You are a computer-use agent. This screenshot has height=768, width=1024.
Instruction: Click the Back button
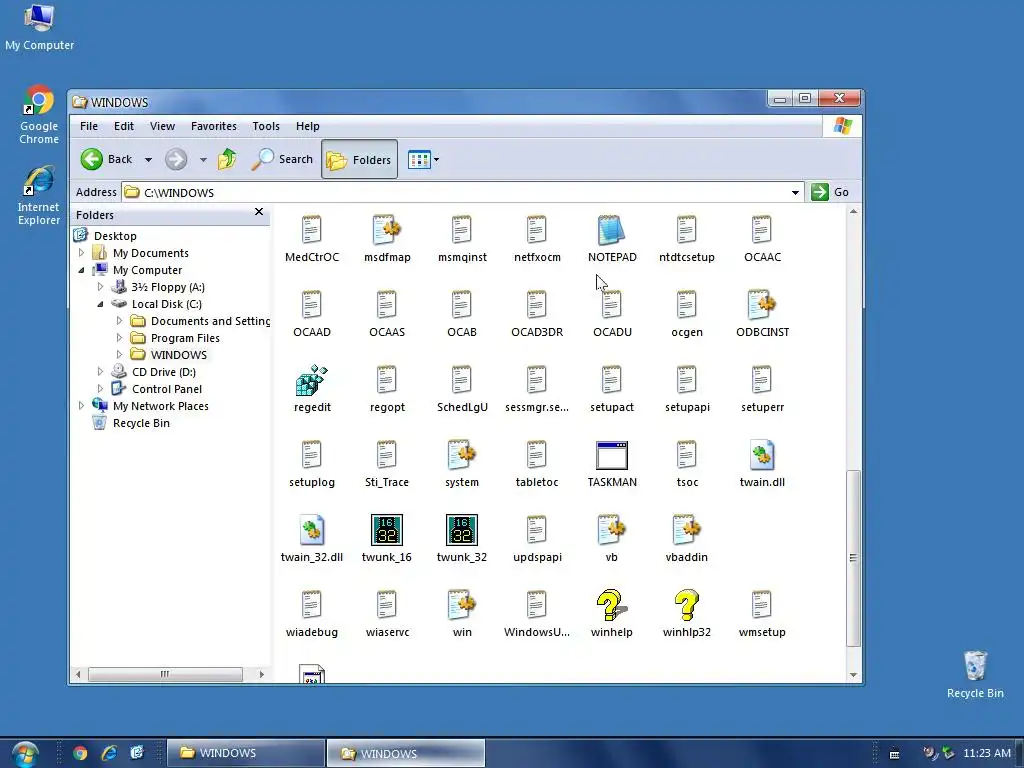(x=106, y=159)
